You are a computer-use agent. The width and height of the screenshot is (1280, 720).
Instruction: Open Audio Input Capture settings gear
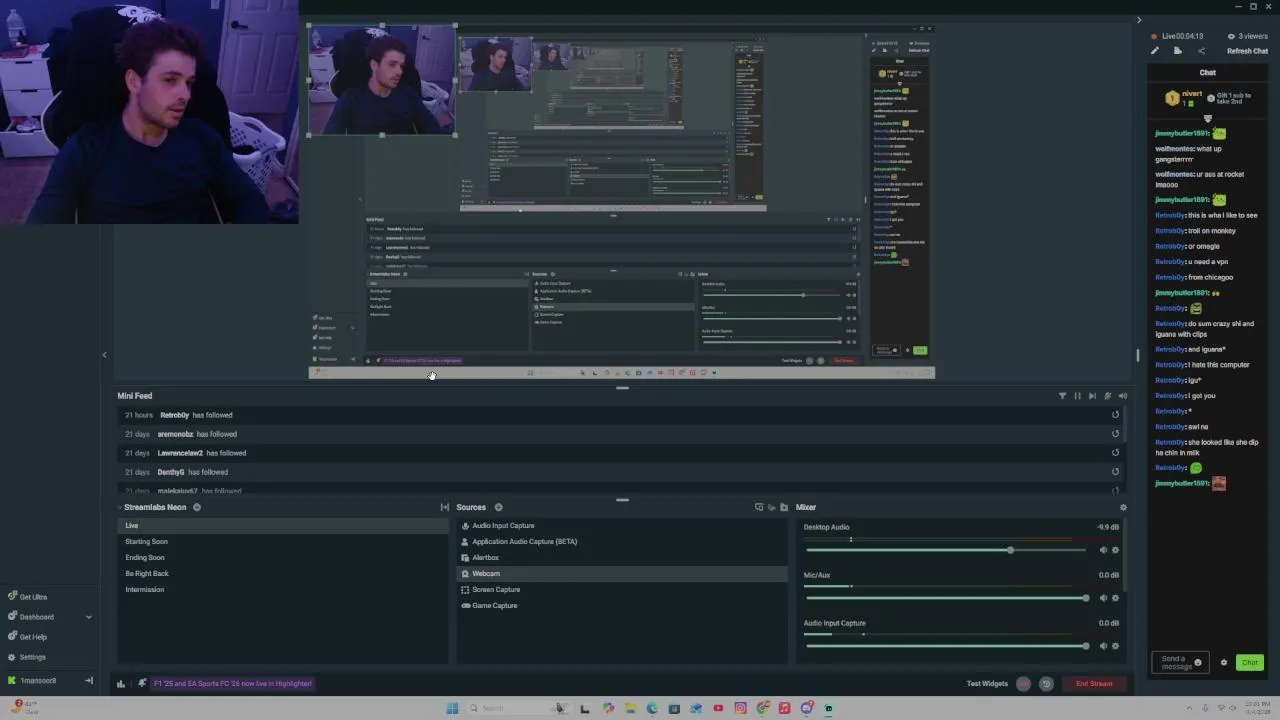(1115, 646)
